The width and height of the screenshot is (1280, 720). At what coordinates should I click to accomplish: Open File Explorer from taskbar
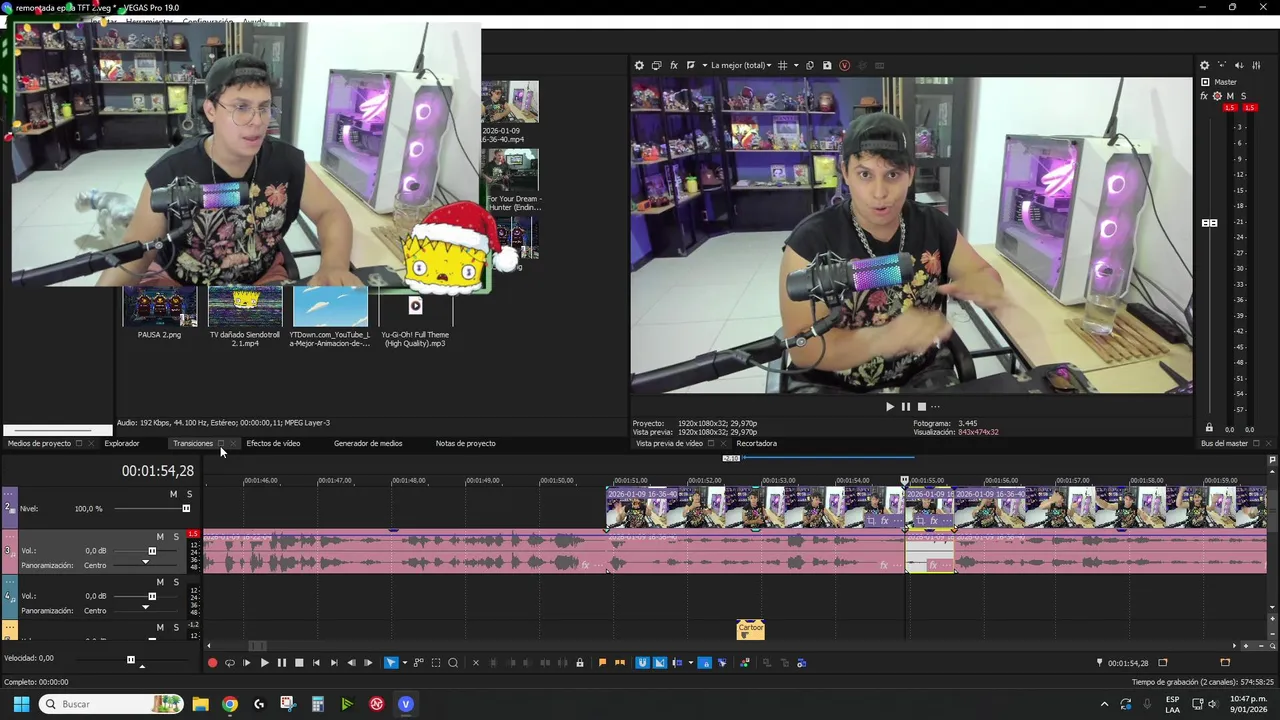click(x=200, y=704)
